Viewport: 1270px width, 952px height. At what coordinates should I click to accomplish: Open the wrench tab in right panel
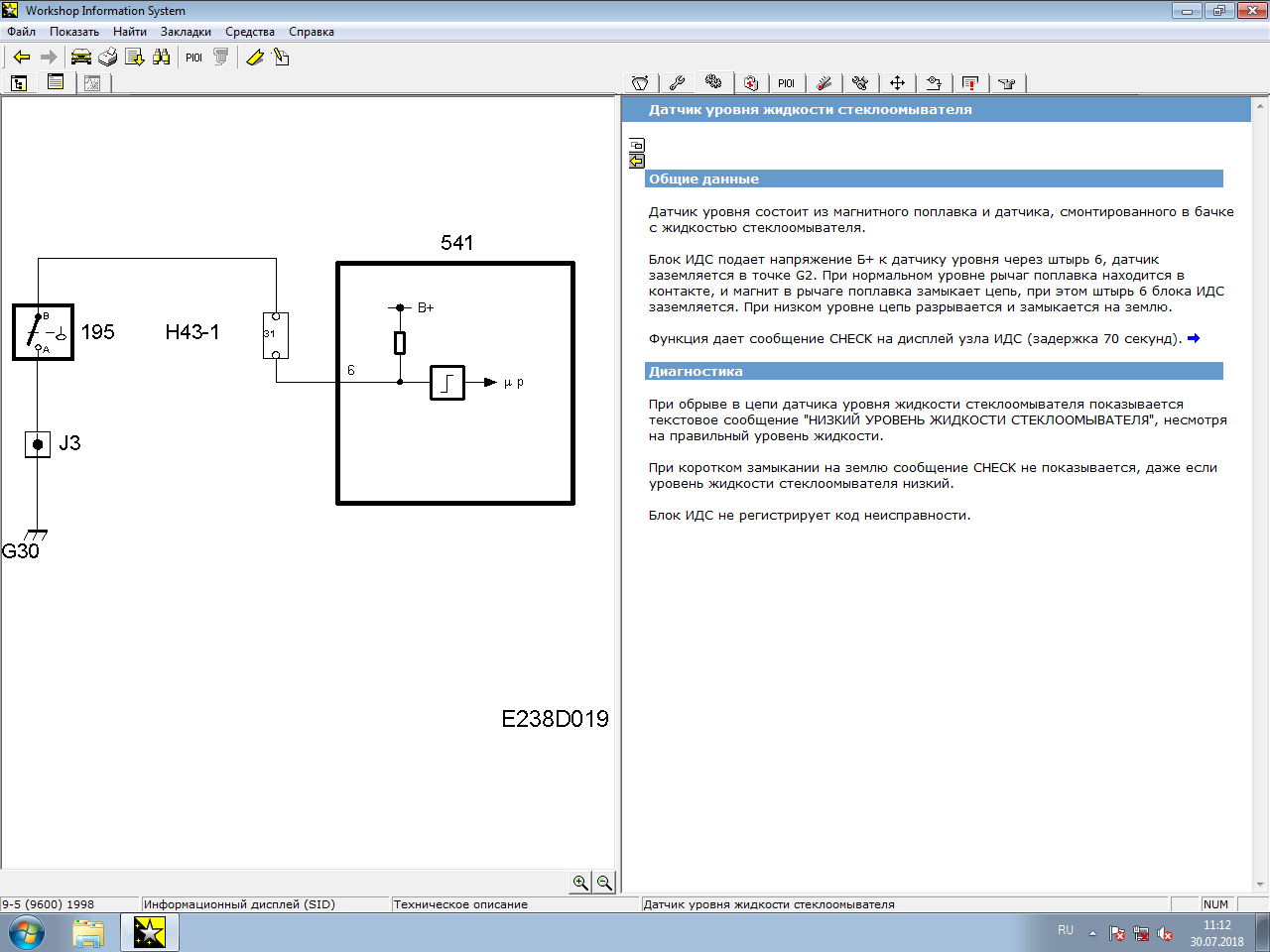tap(678, 83)
